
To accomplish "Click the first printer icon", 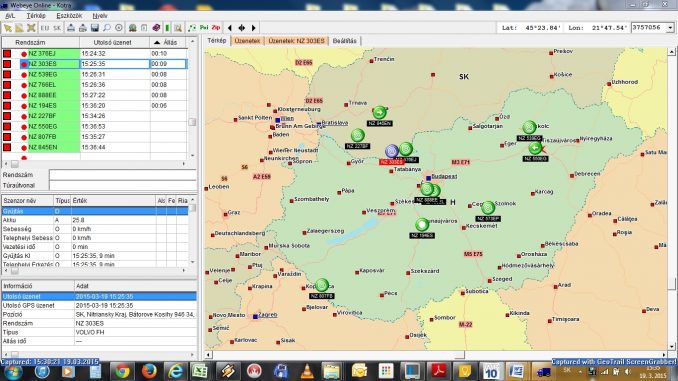I will coord(70,28).
